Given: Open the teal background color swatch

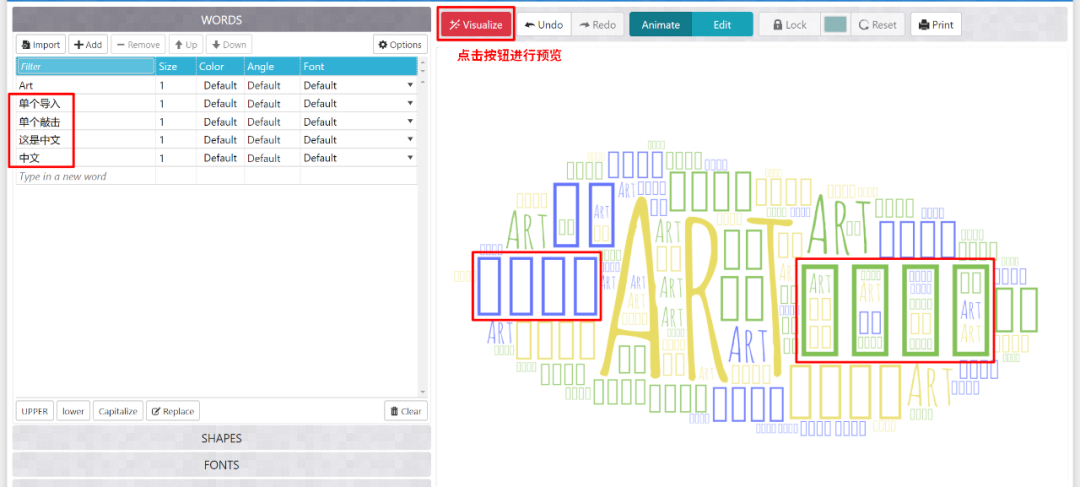Looking at the screenshot, I should pos(835,25).
